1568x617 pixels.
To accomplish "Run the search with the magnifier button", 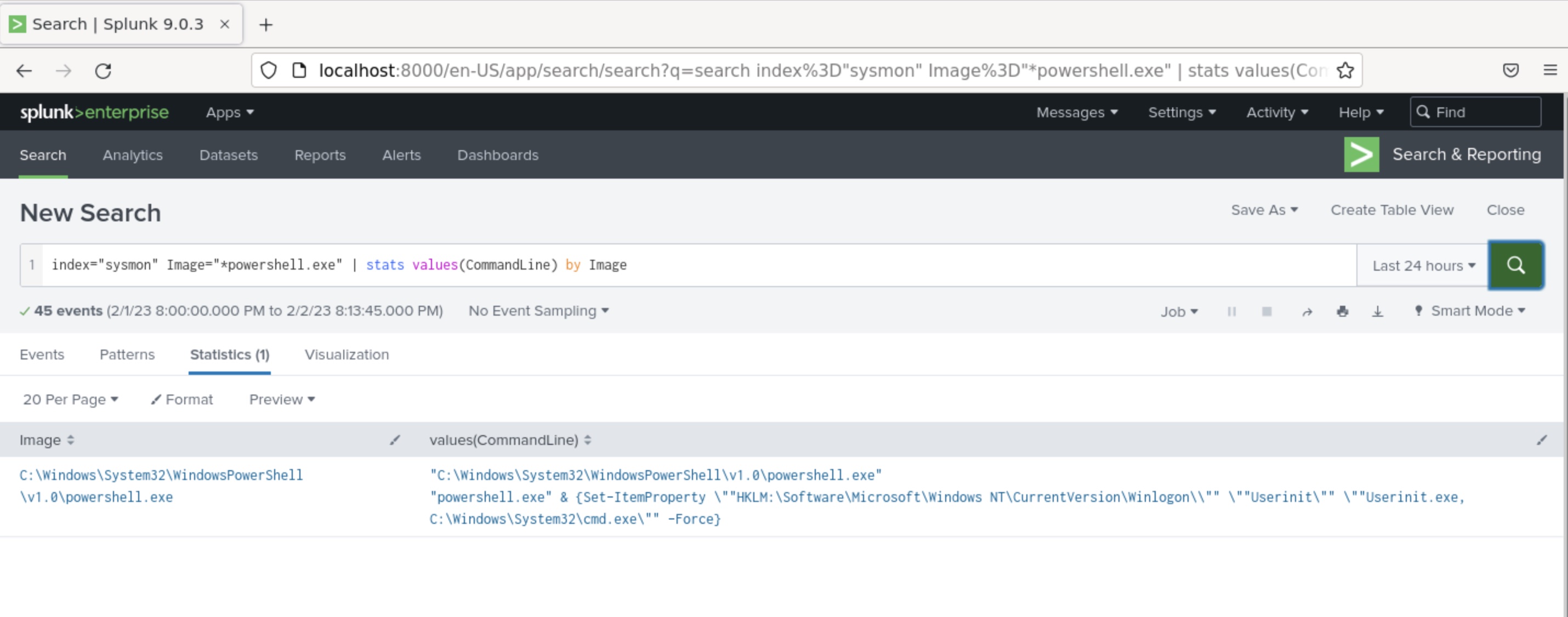I will 1515,265.
